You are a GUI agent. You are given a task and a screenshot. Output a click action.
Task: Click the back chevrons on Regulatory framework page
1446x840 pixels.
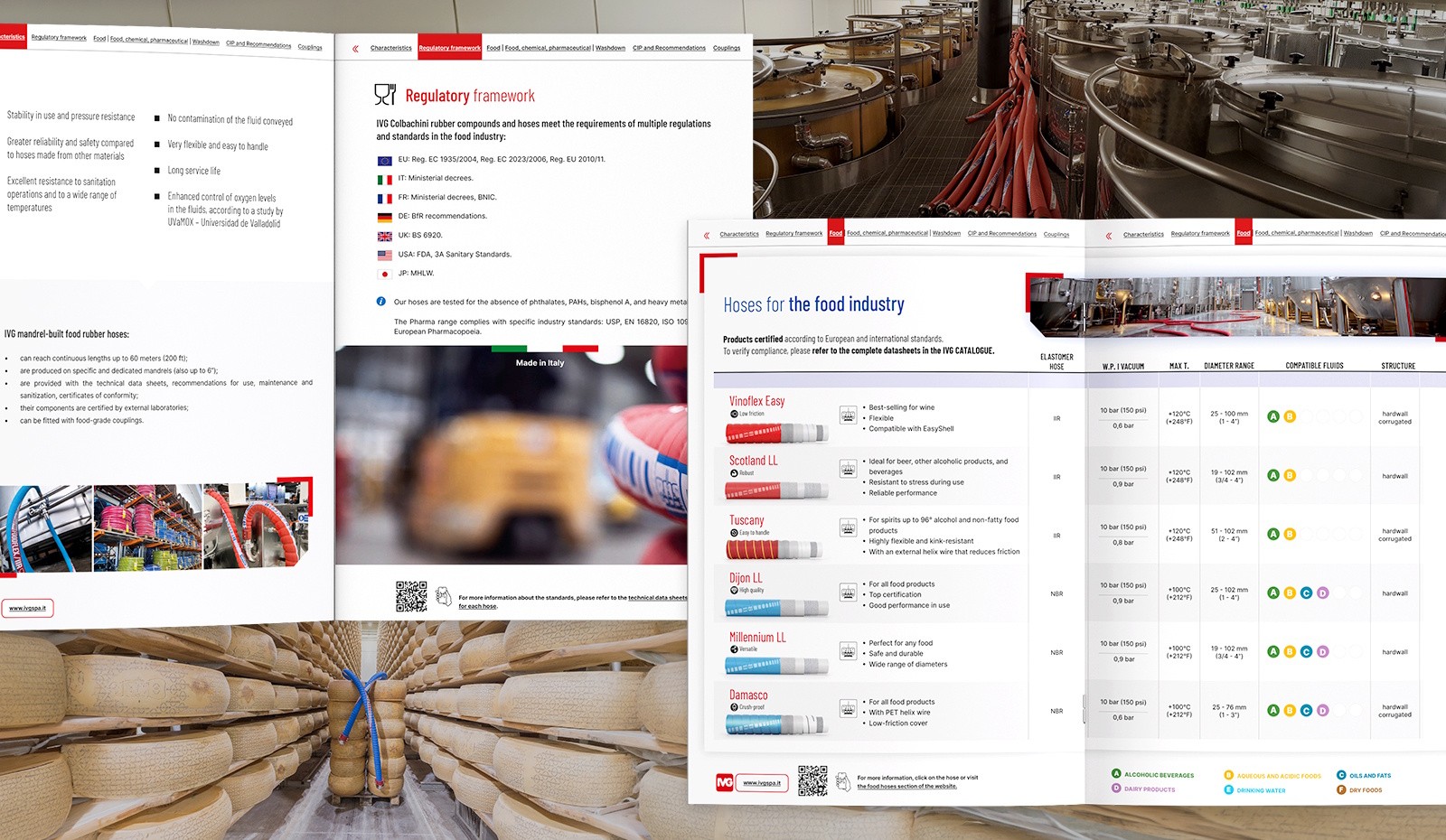coord(355,49)
